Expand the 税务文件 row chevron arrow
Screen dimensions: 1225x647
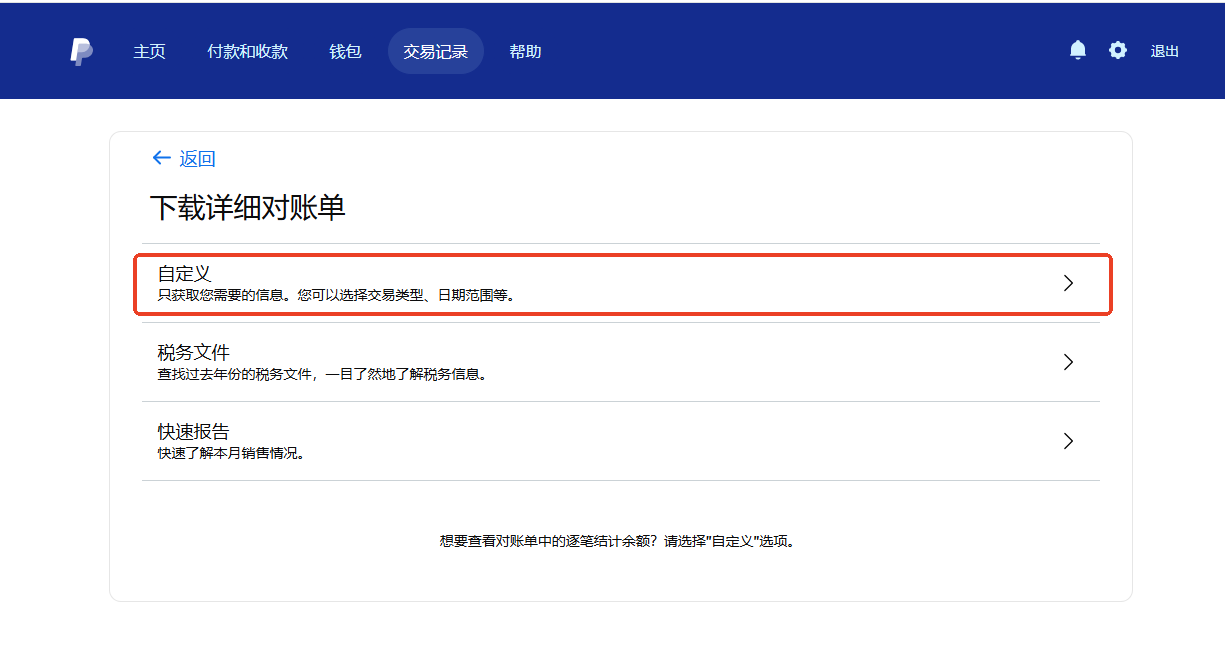pyautogui.click(x=1068, y=362)
